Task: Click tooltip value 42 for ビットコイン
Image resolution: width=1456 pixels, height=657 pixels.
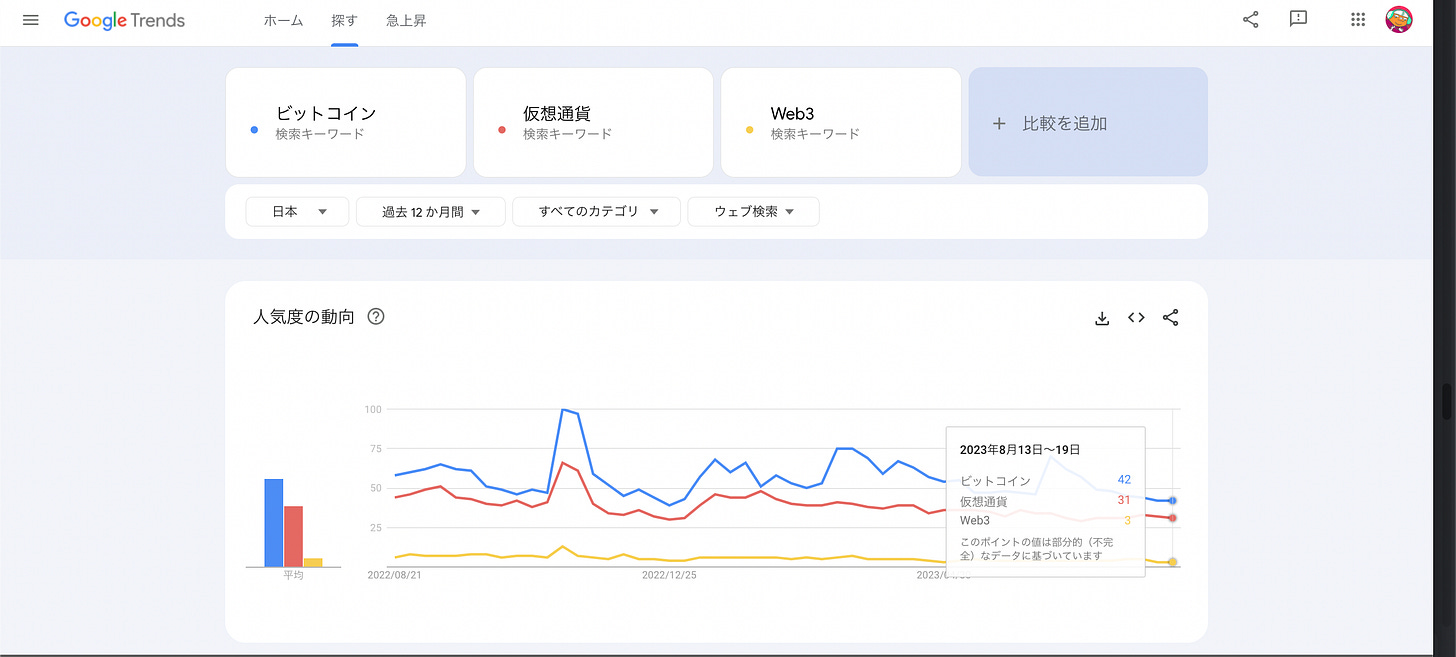Action: (1124, 480)
